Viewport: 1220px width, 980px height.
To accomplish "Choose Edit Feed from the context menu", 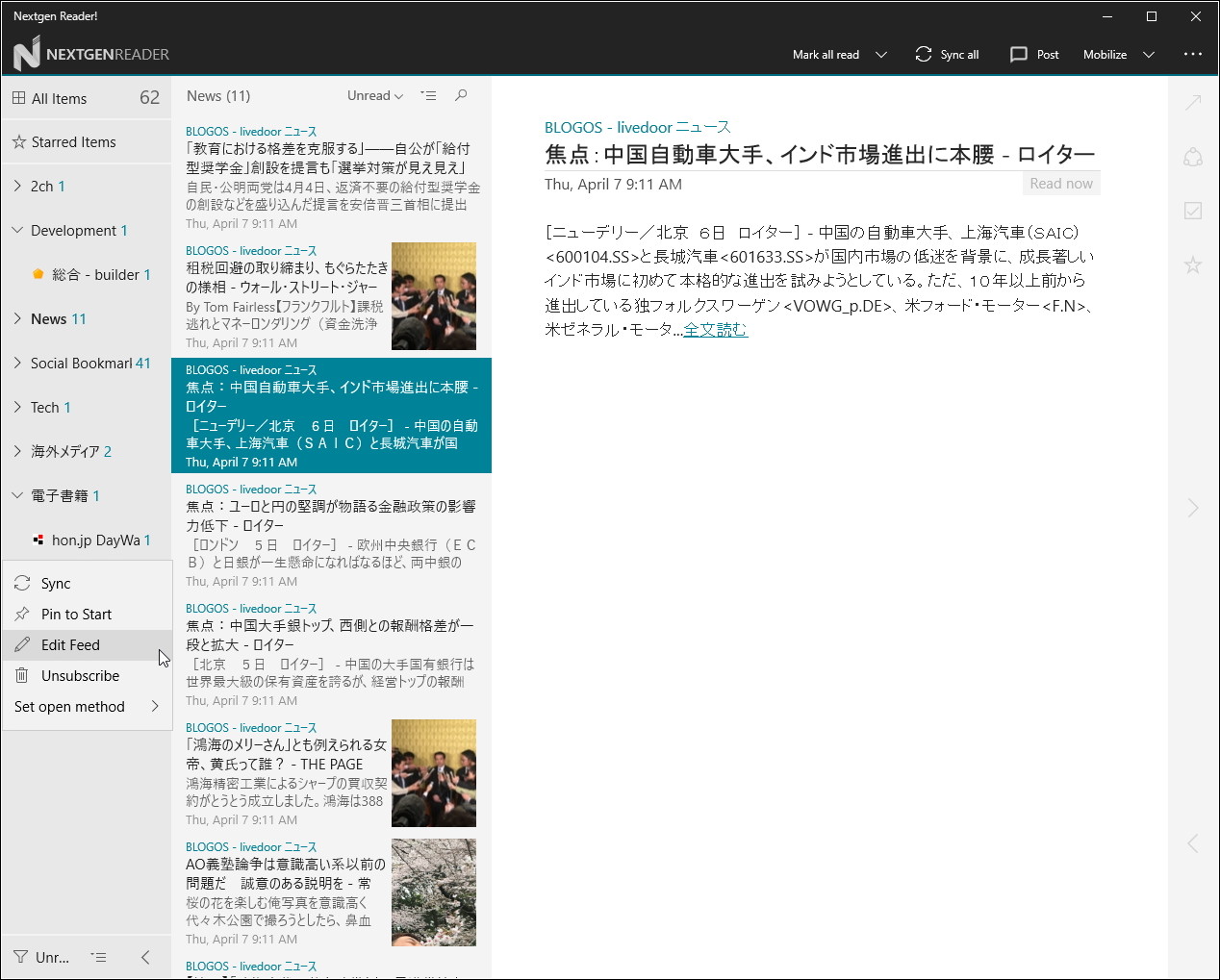I will point(72,644).
